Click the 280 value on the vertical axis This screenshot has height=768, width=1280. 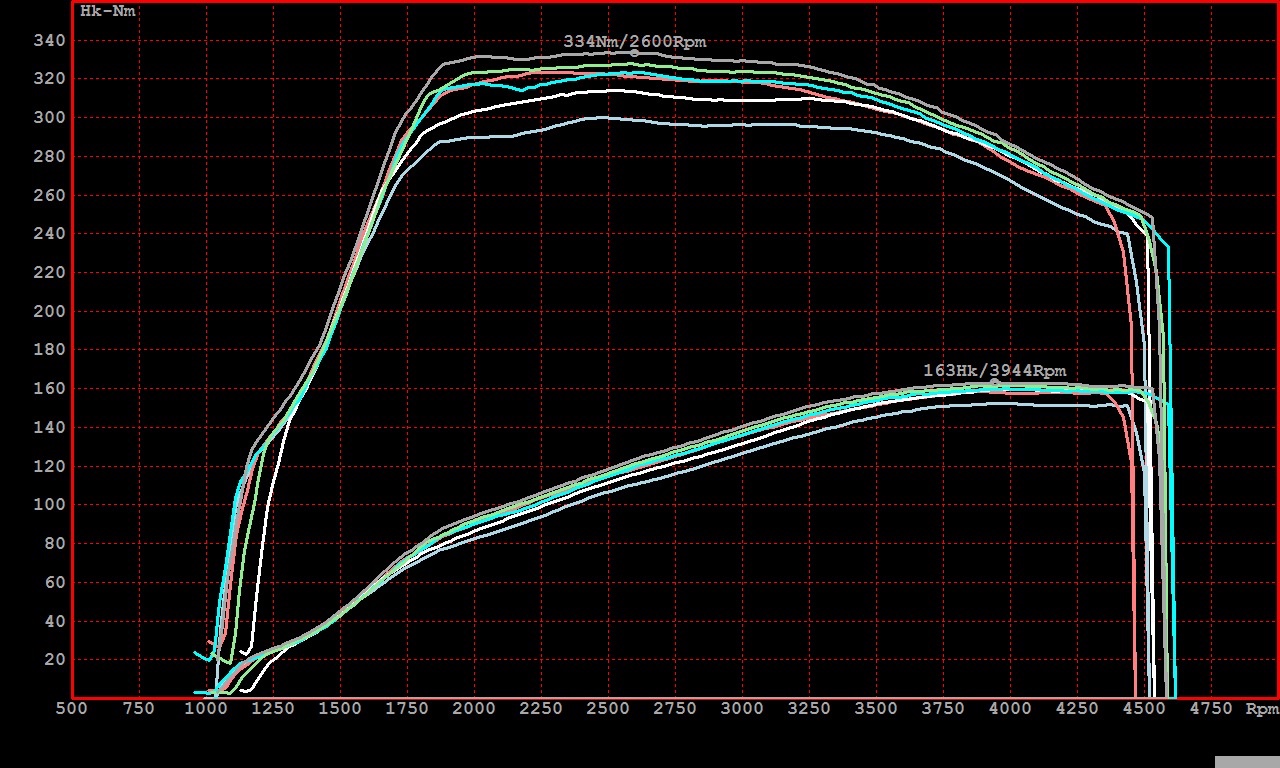click(49, 156)
